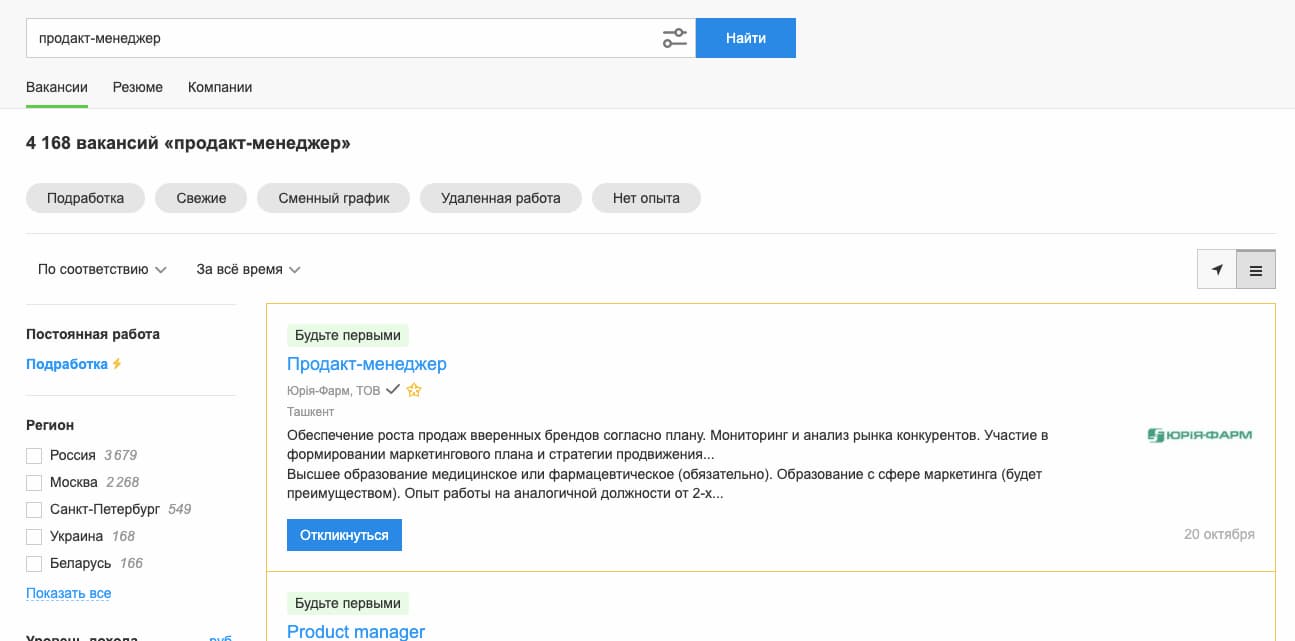Enable the Россия region checkbox
This screenshot has width=1295, height=641.
click(34, 454)
